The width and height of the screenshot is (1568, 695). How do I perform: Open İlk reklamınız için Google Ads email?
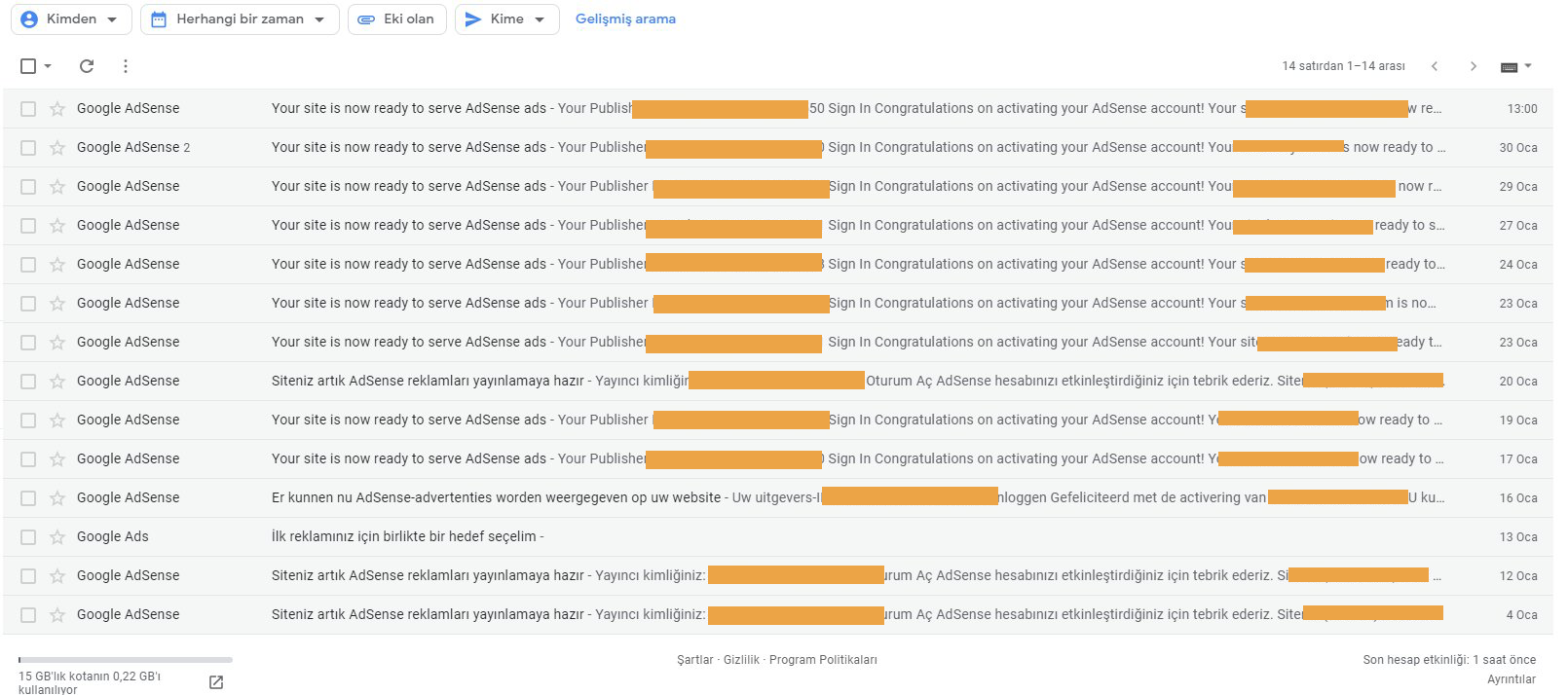[778, 537]
